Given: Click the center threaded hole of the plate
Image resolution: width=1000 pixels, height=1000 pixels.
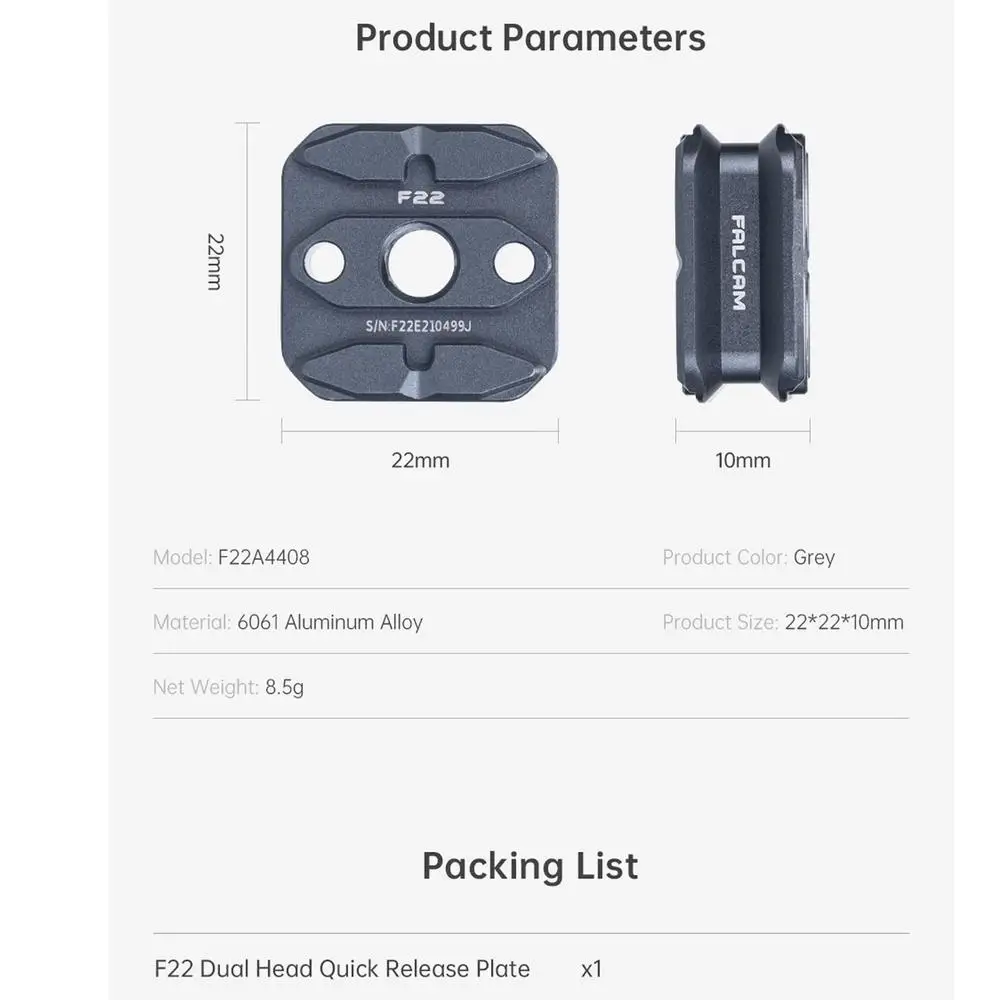Looking at the screenshot, I should [x=422, y=264].
